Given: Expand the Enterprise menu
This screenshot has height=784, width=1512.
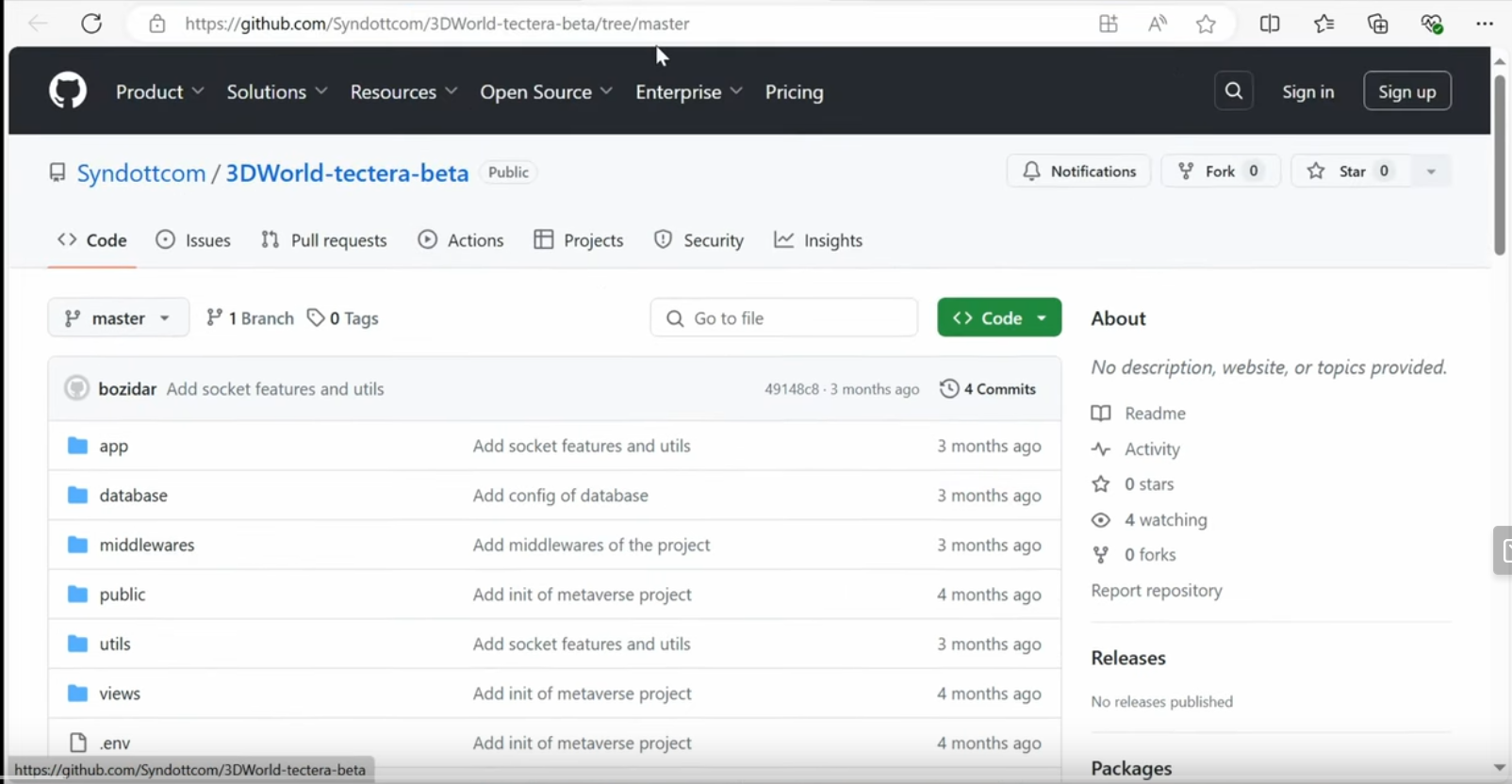Looking at the screenshot, I should (688, 91).
